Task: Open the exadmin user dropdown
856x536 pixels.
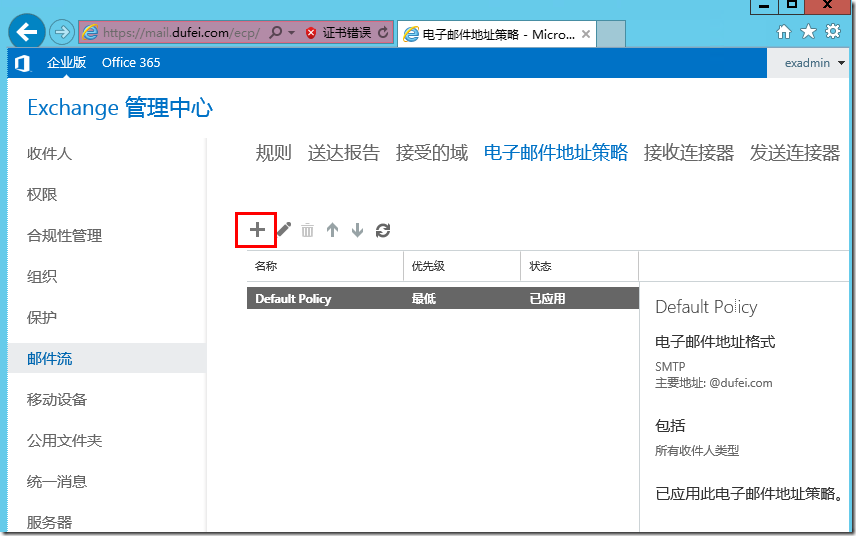Action: click(x=815, y=63)
